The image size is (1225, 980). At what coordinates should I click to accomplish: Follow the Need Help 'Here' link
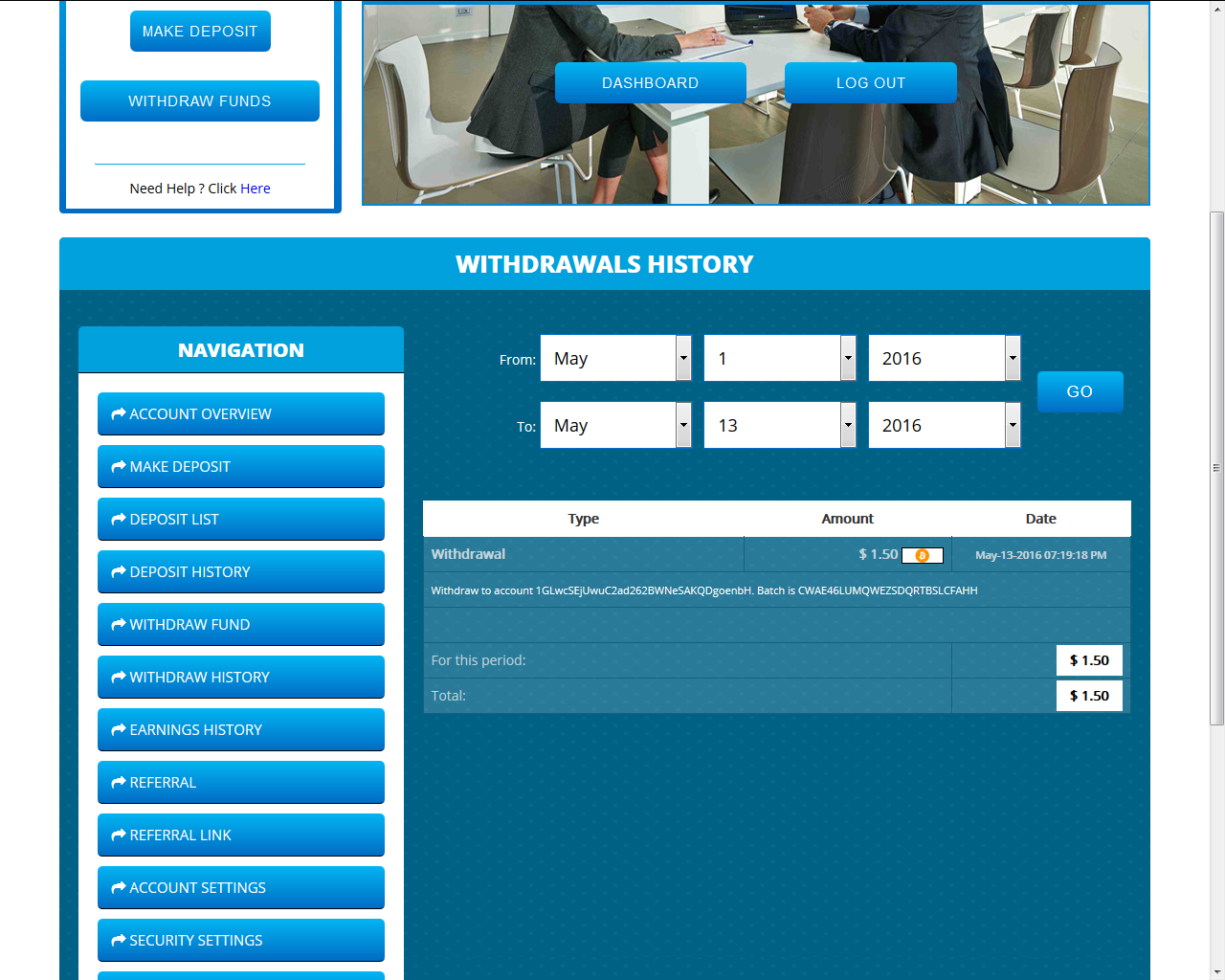pos(256,189)
